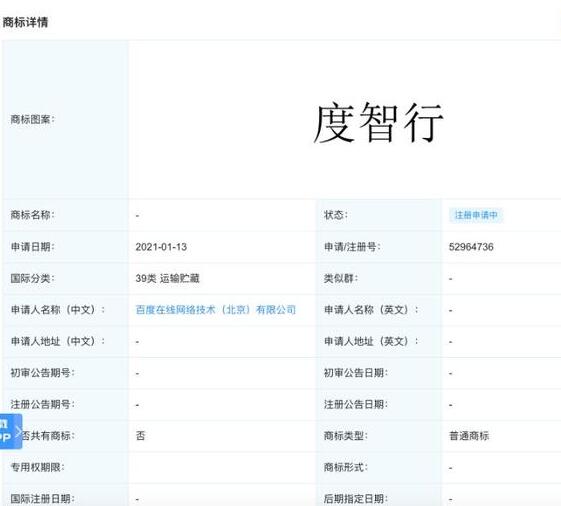
Task: Click the 国际分类 field label
Action: (x=33, y=278)
